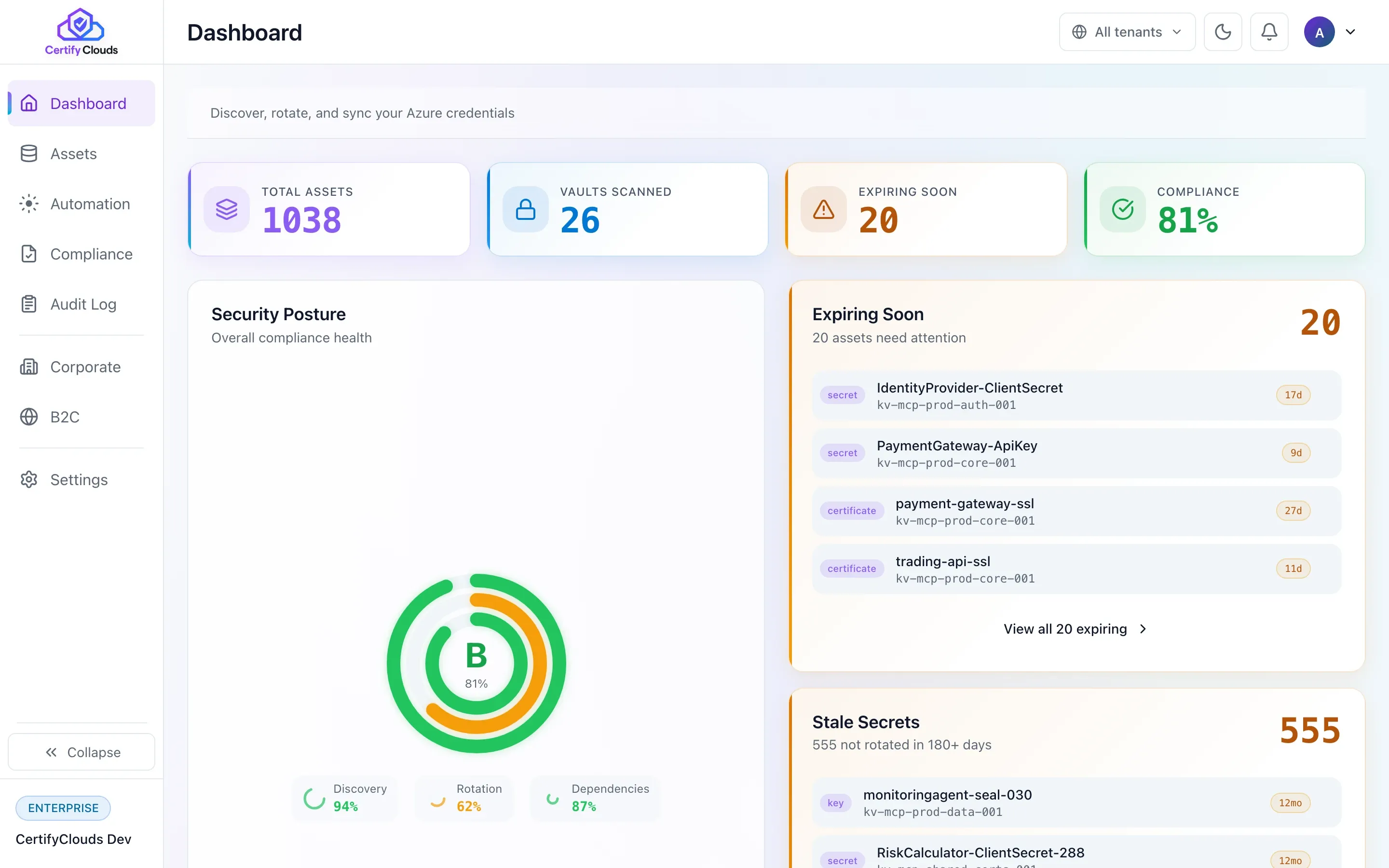1389x868 pixels.
Task: Open the IdentityProvider-ClientSecret expiring item
Action: click(x=1076, y=395)
